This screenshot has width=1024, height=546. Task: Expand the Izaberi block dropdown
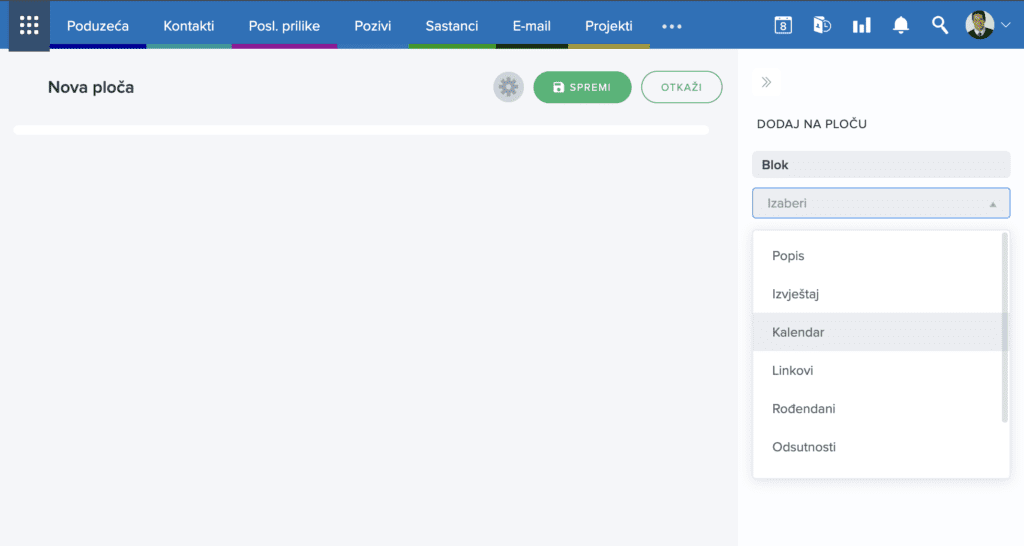coord(880,203)
